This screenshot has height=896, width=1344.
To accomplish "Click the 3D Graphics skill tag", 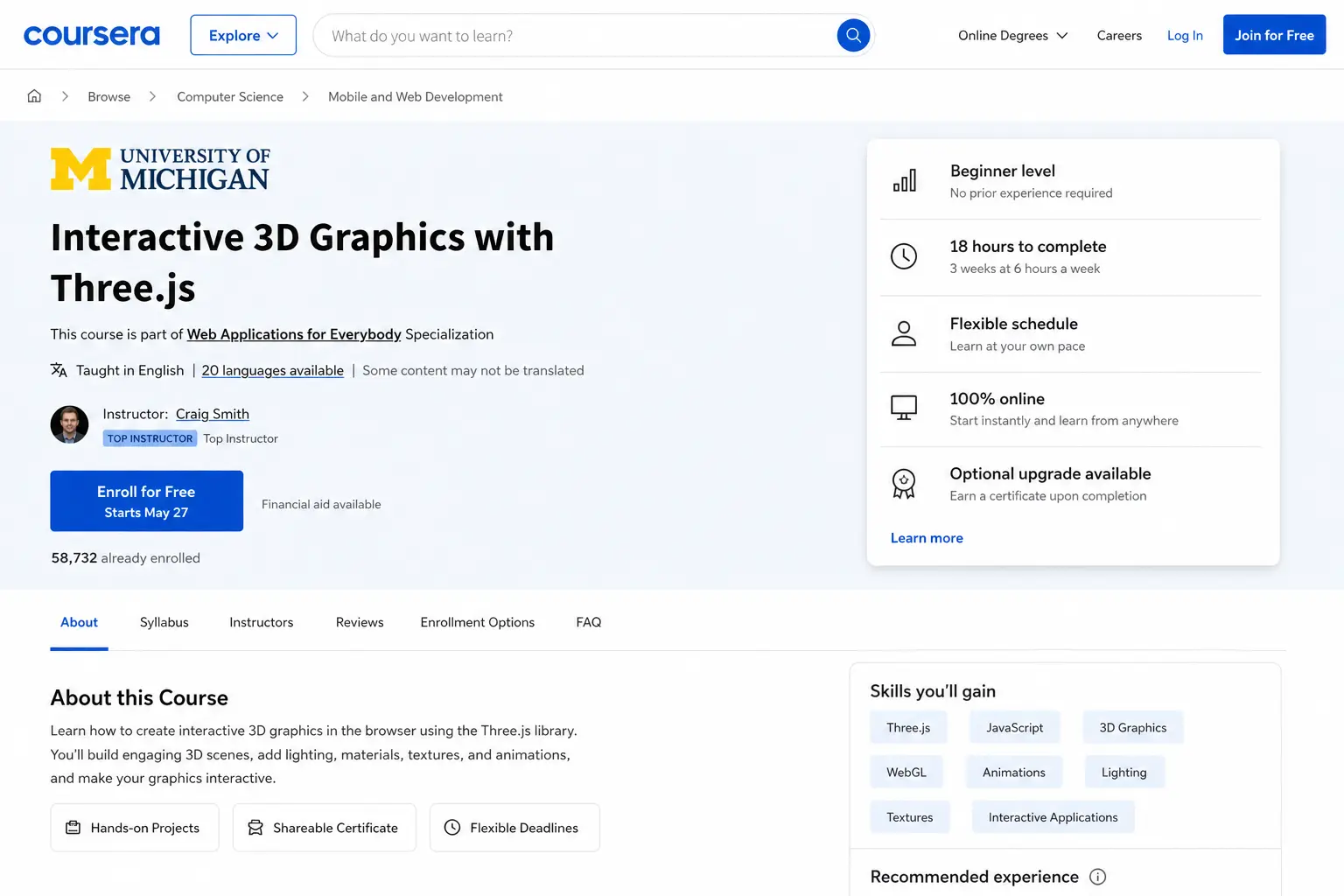I will tap(1133, 728).
